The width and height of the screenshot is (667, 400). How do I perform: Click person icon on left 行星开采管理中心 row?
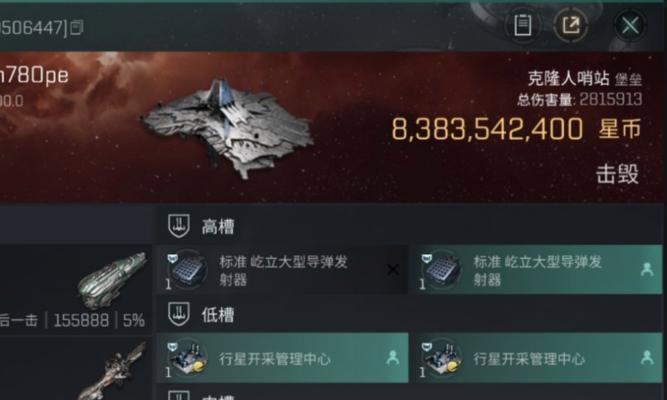pos(393,358)
